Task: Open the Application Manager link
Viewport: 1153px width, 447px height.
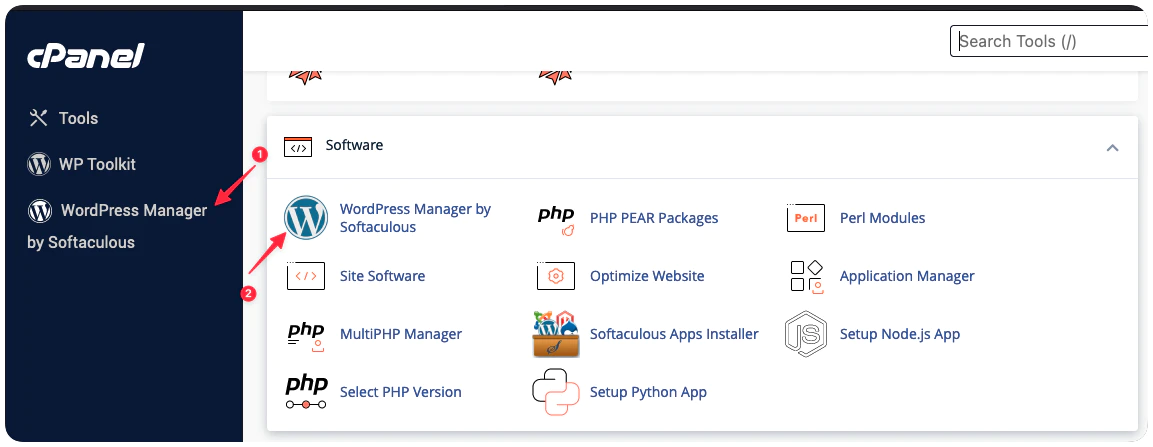Action: coord(907,276)
